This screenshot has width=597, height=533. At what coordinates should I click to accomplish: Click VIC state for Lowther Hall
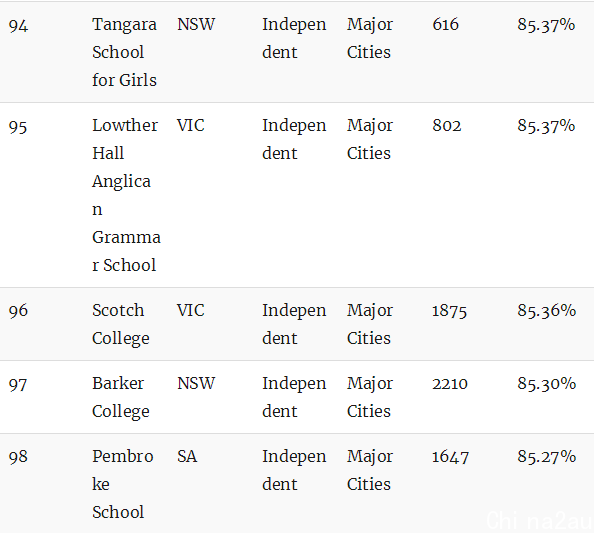coord(191,125)
